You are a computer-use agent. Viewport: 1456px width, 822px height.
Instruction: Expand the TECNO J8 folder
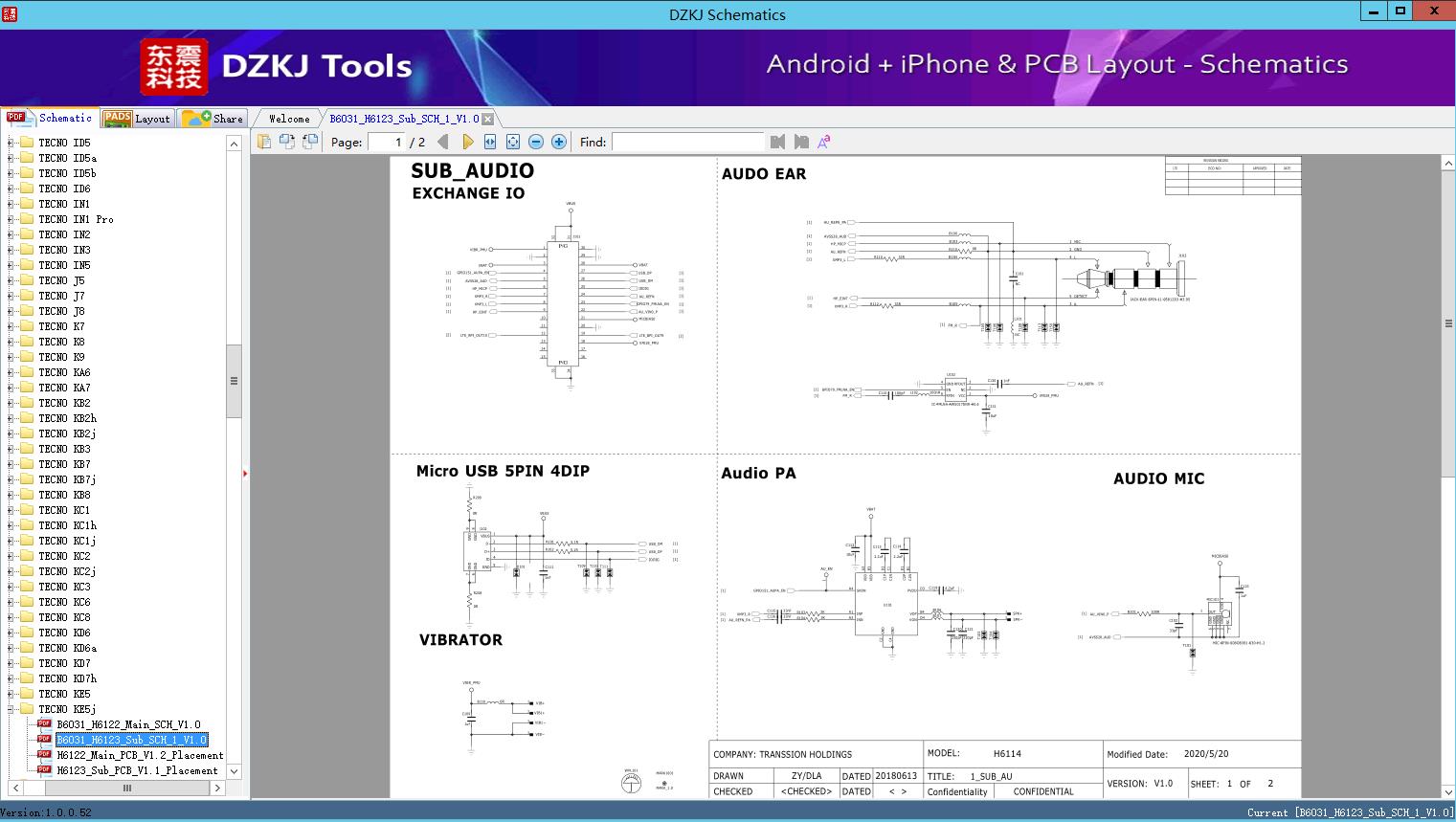[x=11, y=311]
